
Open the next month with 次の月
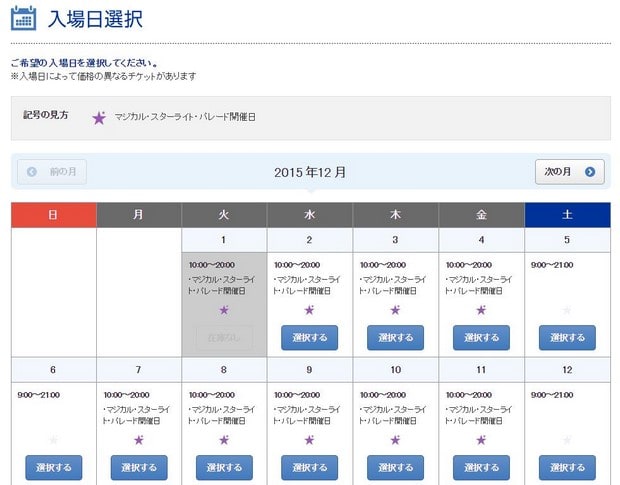point(569,172)
